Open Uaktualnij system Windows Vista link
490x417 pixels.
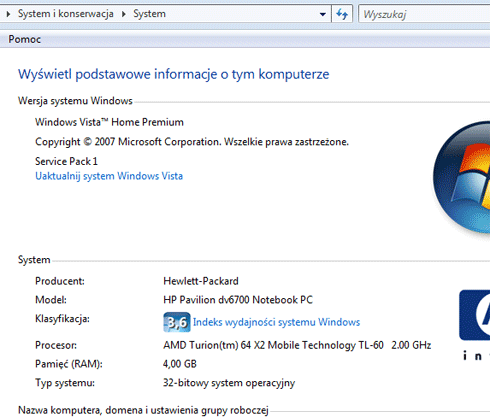[x=109, y=176]
